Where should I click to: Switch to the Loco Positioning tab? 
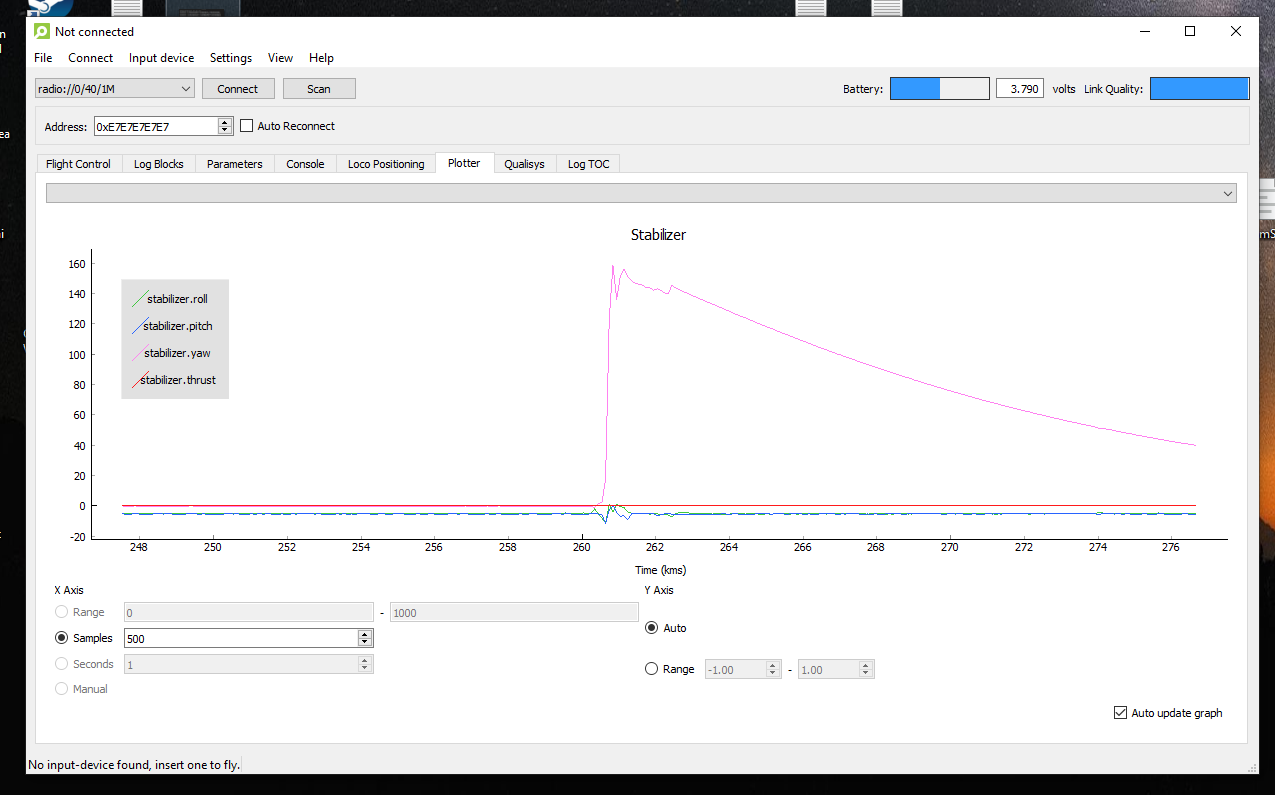(386, 164)
